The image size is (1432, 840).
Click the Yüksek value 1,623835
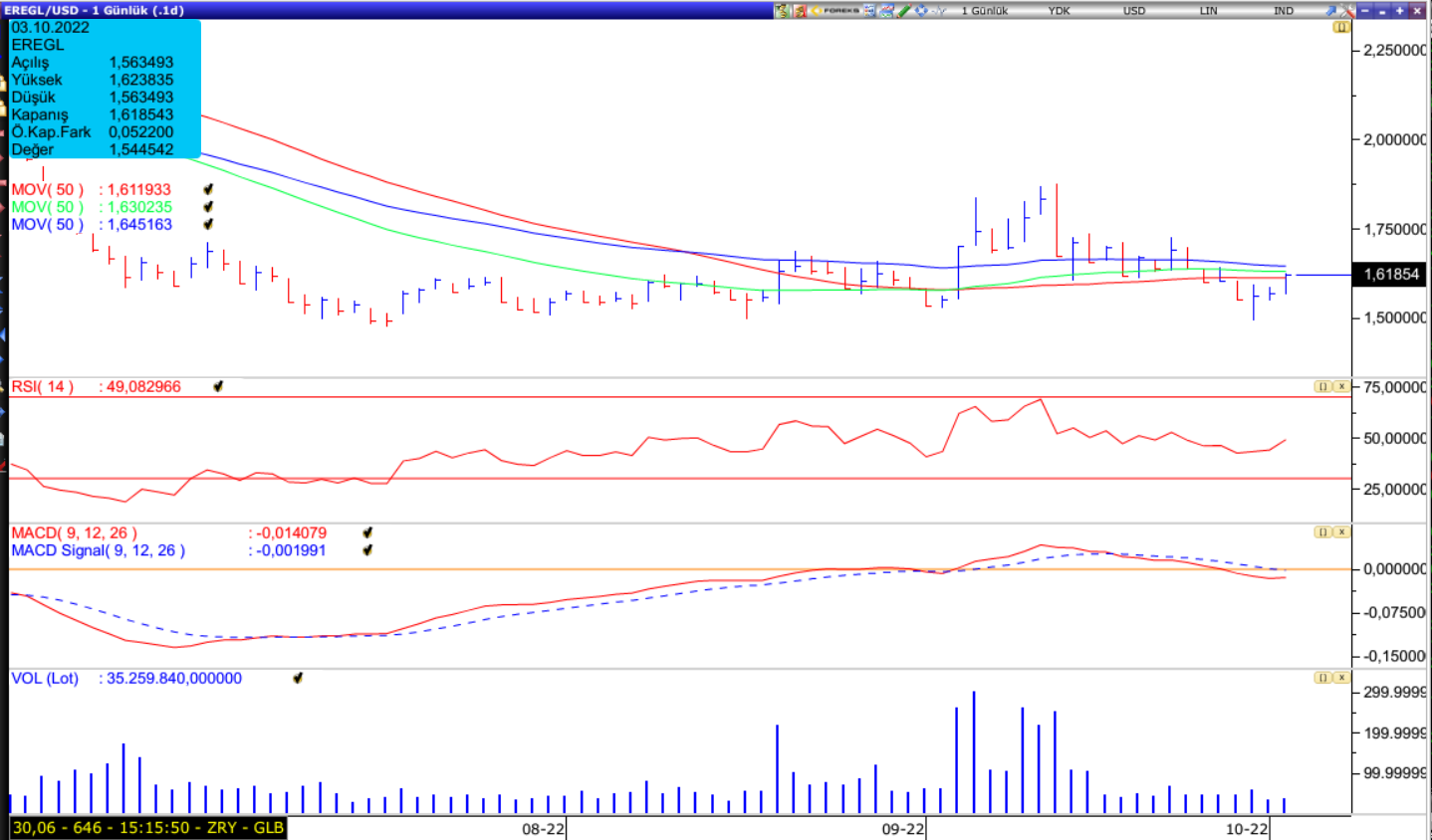point(141,80)
